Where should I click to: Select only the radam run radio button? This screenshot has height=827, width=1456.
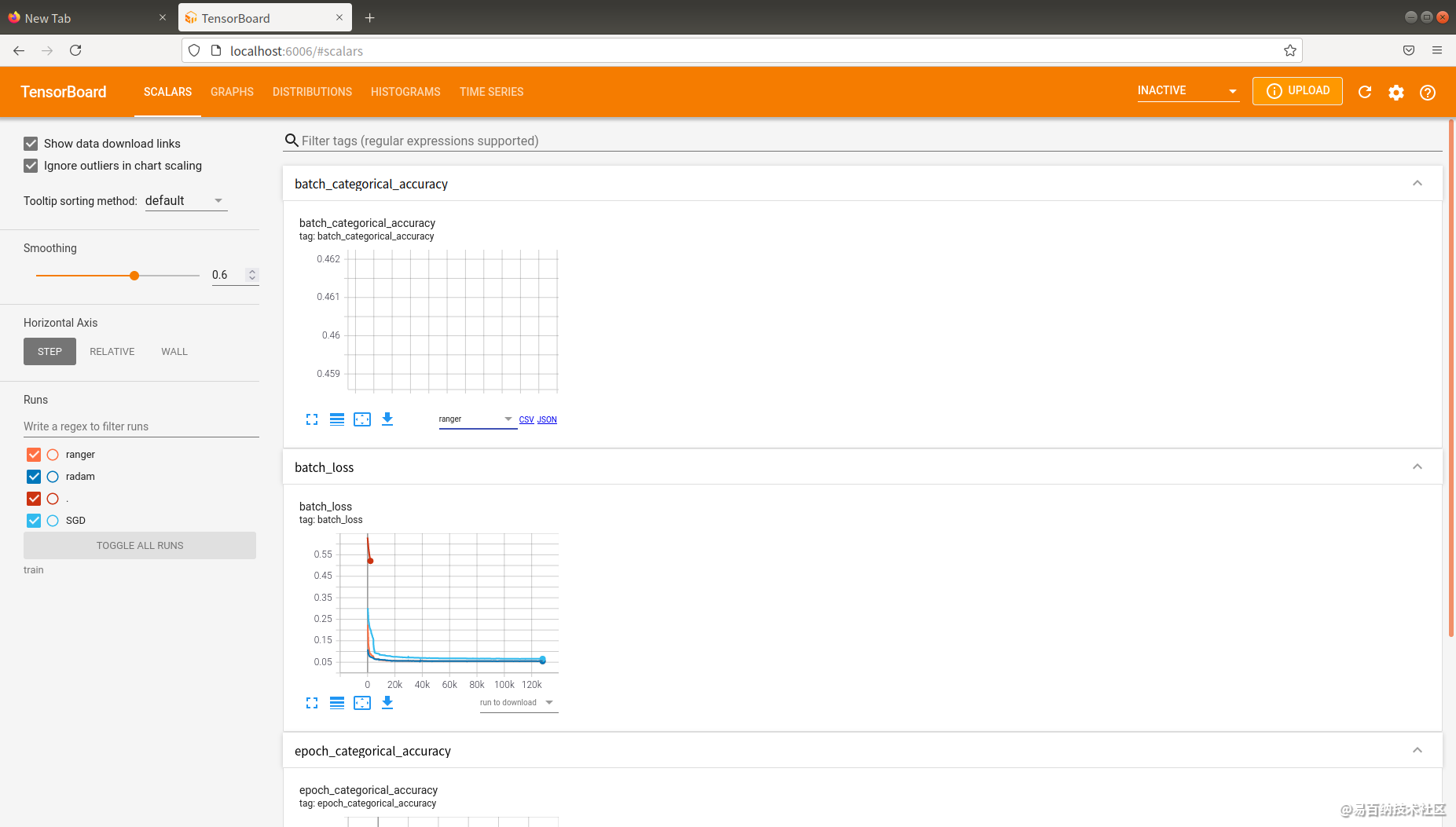click(53, 477)
